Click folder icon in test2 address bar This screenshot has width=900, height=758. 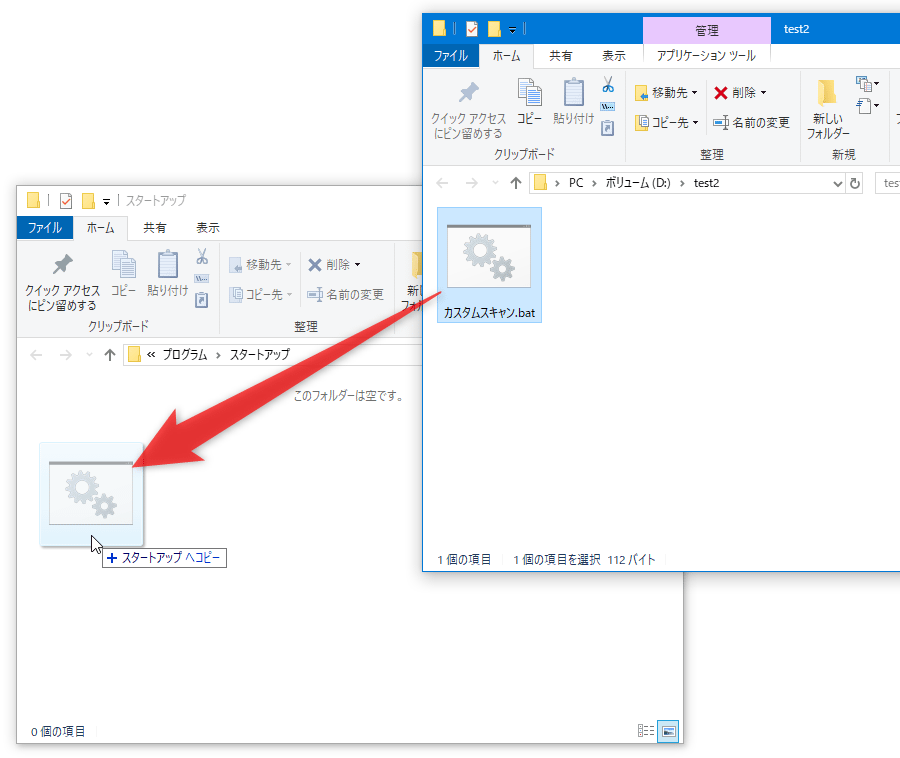pyautogui.click(x=540, y=182)
